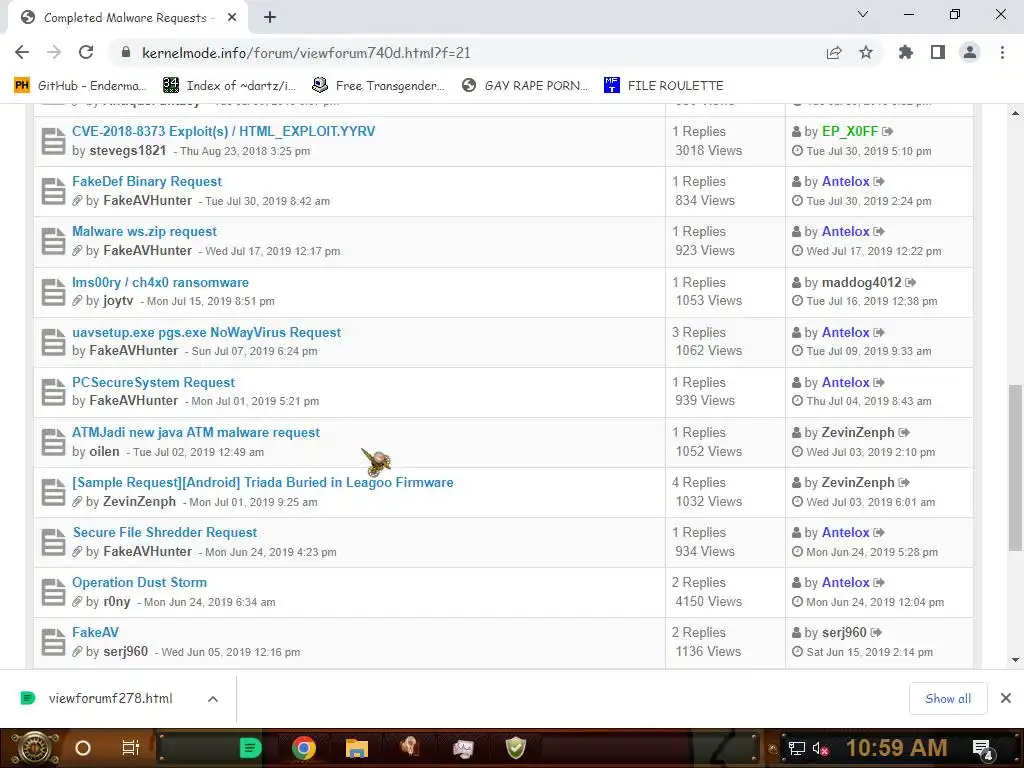
Task: Share this page via share icon
Action: tap(834, 53)
